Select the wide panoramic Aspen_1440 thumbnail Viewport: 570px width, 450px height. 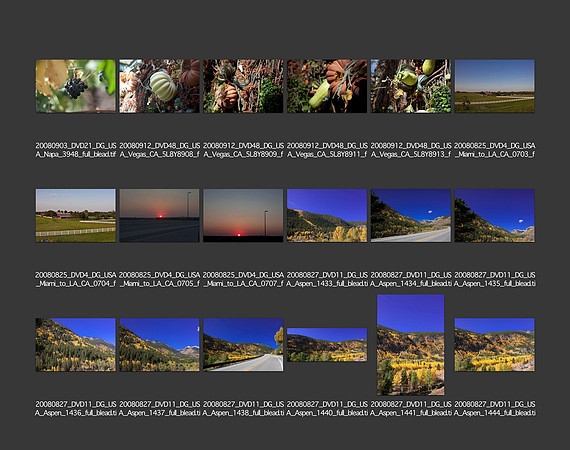327,345
